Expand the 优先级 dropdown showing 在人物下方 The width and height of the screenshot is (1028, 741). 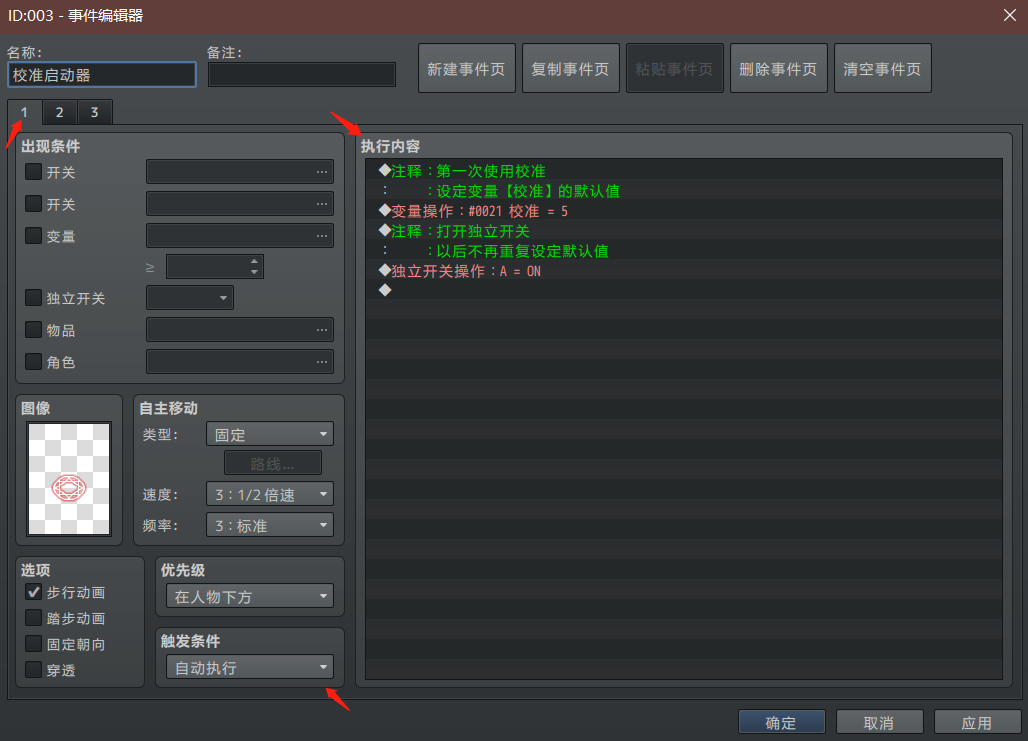pyautogui.click(x=250, y=596)
